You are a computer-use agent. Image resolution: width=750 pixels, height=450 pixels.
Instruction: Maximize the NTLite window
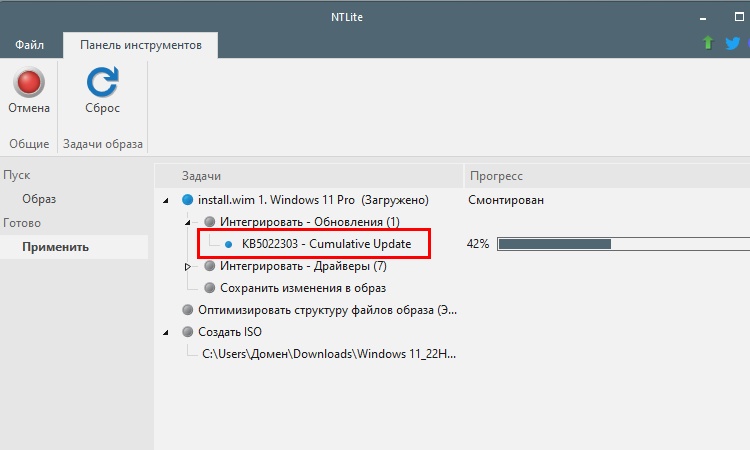point(739,17)
